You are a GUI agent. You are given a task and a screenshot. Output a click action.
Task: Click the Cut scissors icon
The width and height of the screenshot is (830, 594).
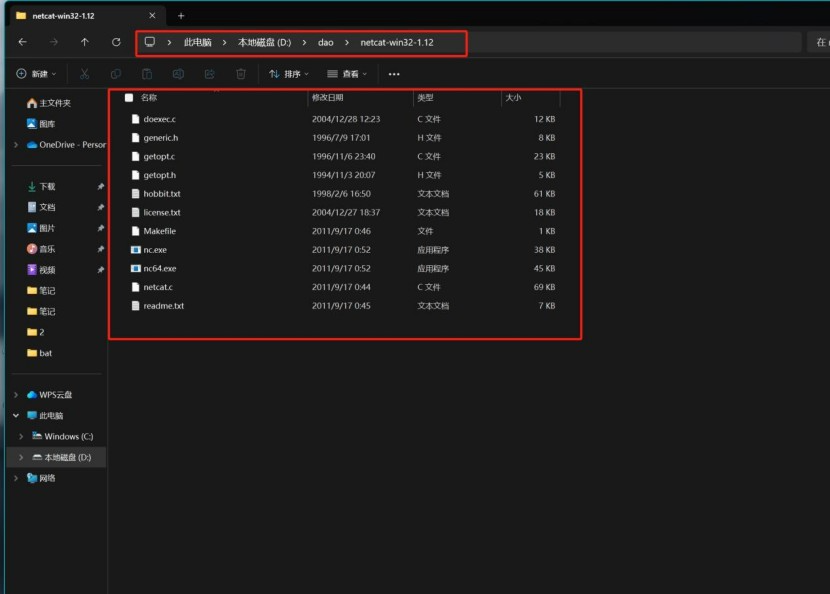click(x=84, y=74)
